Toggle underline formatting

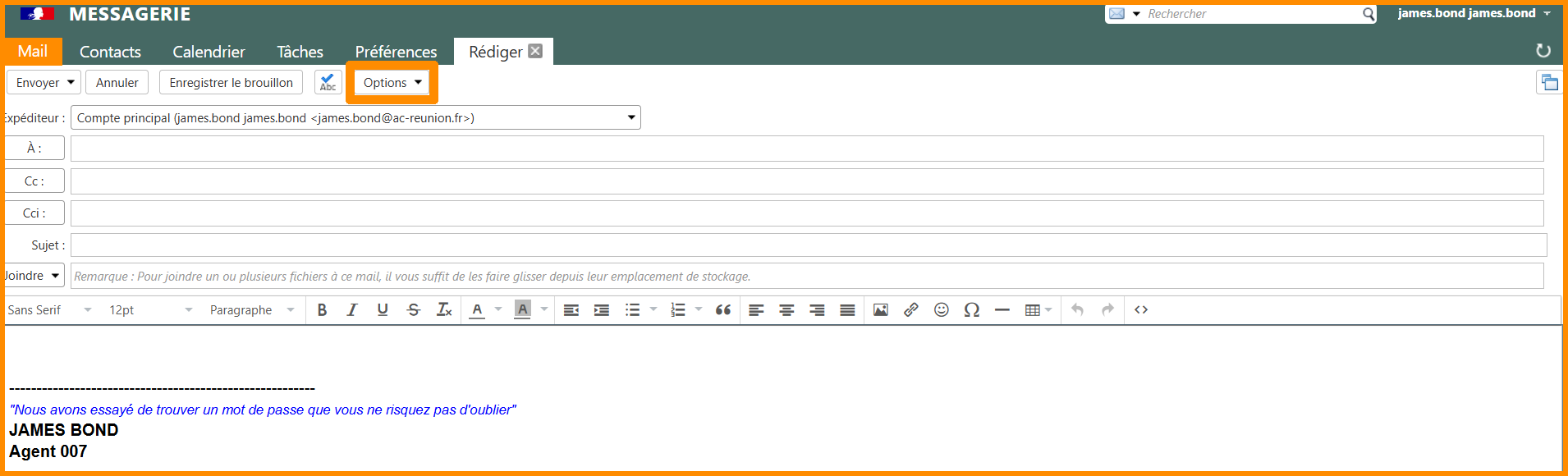[383, 310]
